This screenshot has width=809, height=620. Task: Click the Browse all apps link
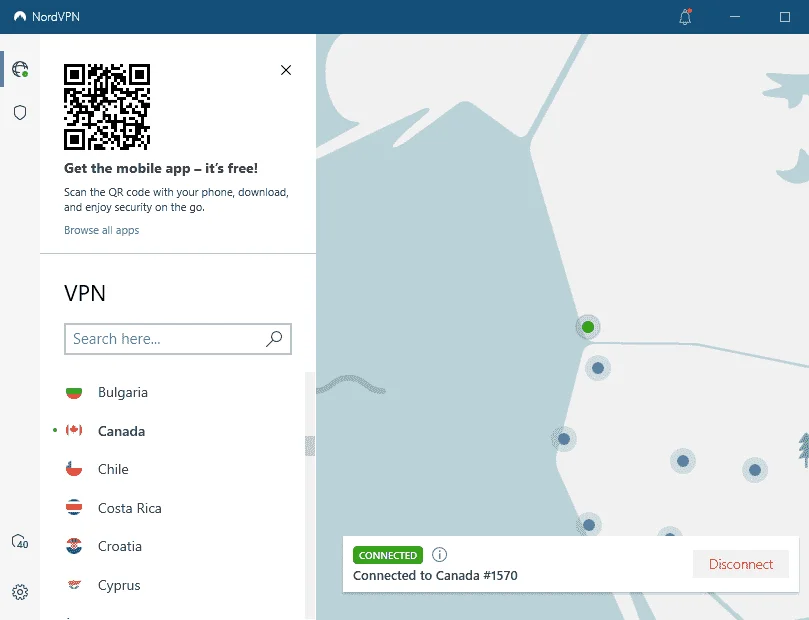[x=102, y=230]
